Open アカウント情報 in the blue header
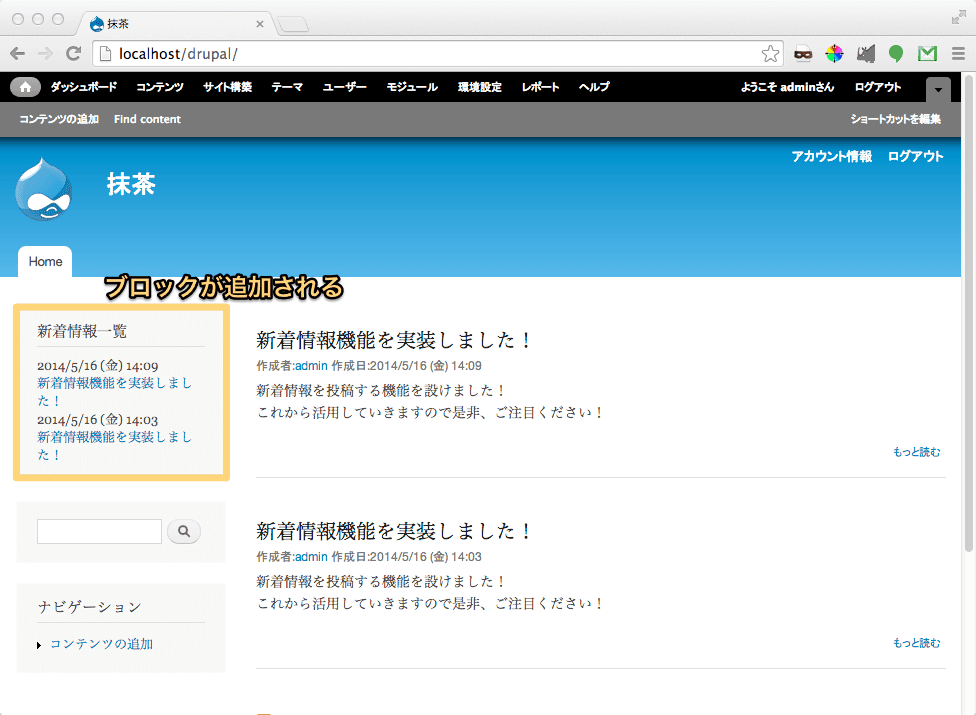 (832, 156)
